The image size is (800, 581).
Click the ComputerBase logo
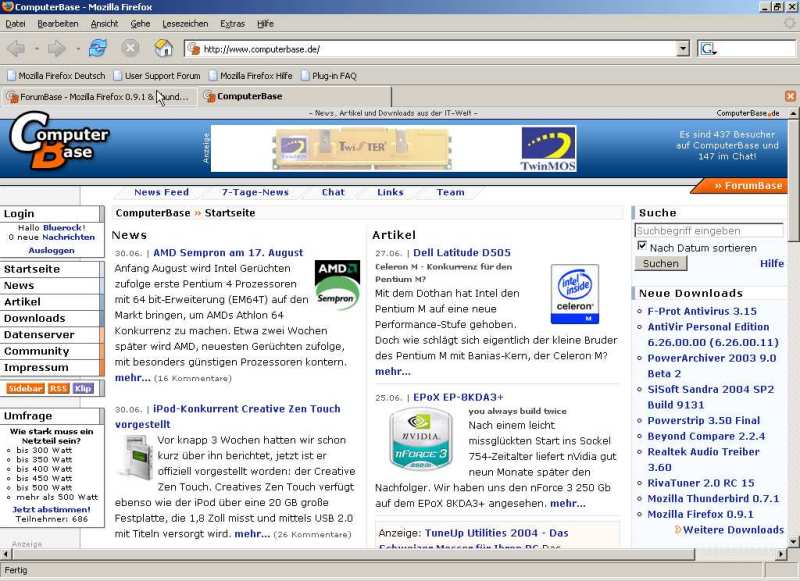point(59,141)
